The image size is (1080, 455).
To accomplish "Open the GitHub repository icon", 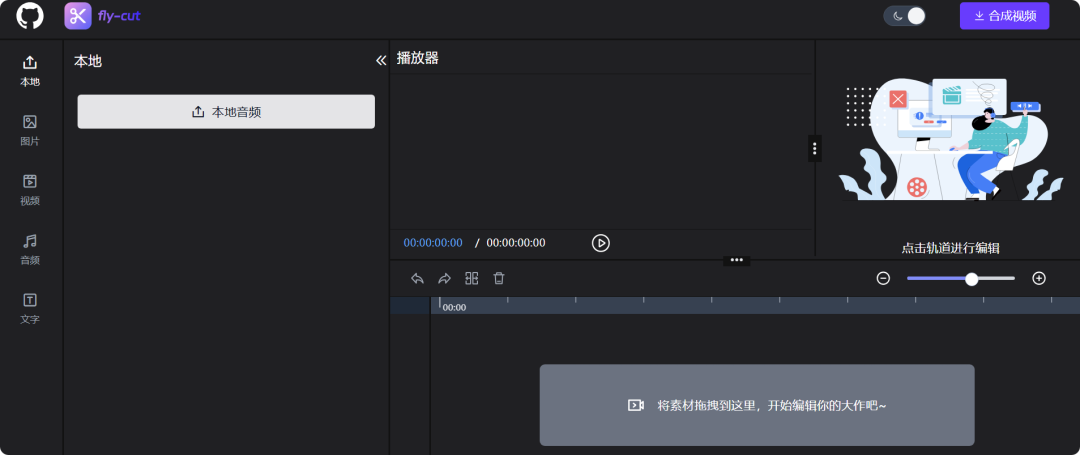I will click(30, 16).
